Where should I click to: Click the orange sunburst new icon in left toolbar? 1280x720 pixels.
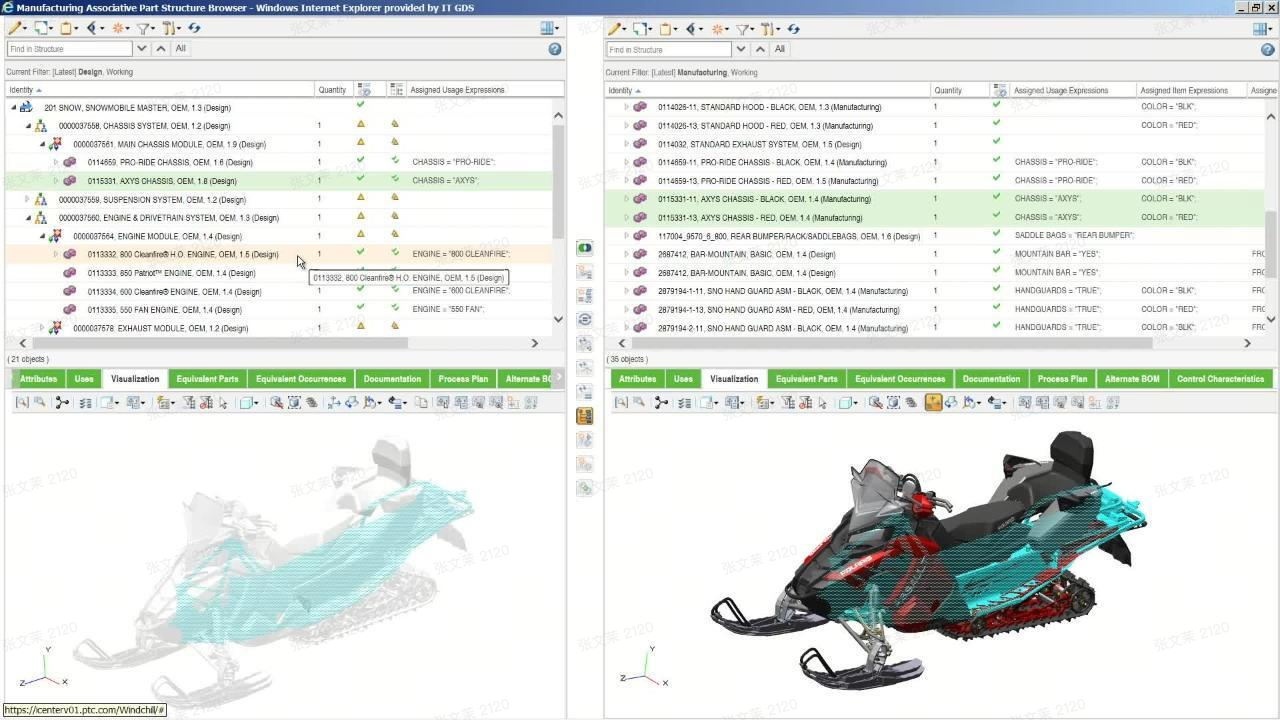pyautogui.click(x=119, y=28)
